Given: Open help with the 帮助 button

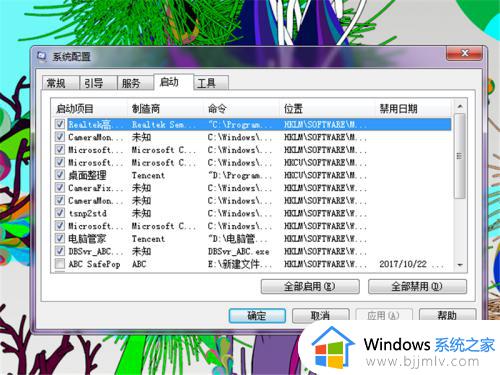Looking at the screenshot, I should pyautogui.click(x=447, y=315).
